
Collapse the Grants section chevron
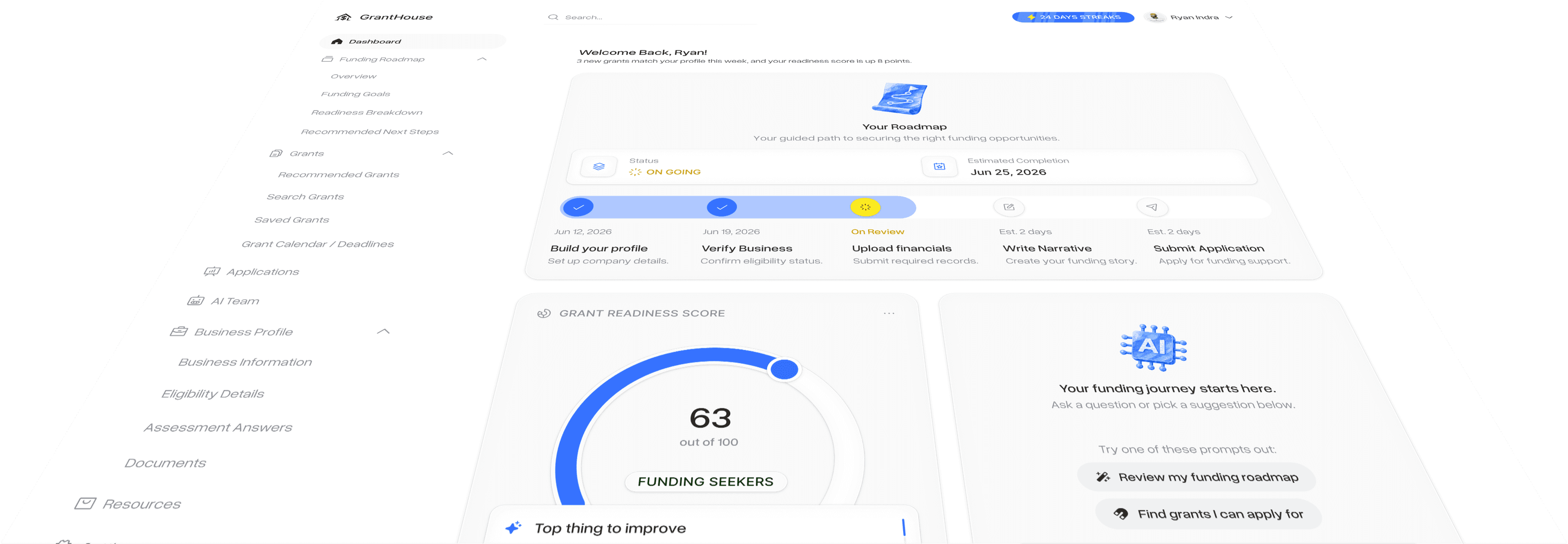pyautogui.click(x=448, y=153)
